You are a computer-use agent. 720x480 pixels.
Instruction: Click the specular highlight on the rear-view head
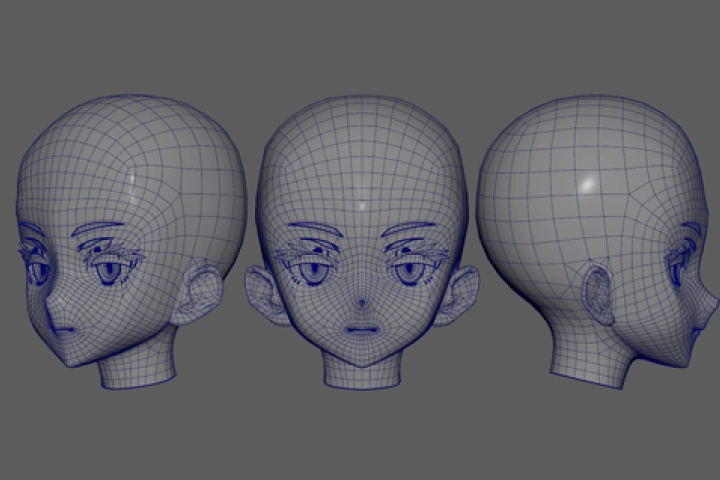[589, 183]
